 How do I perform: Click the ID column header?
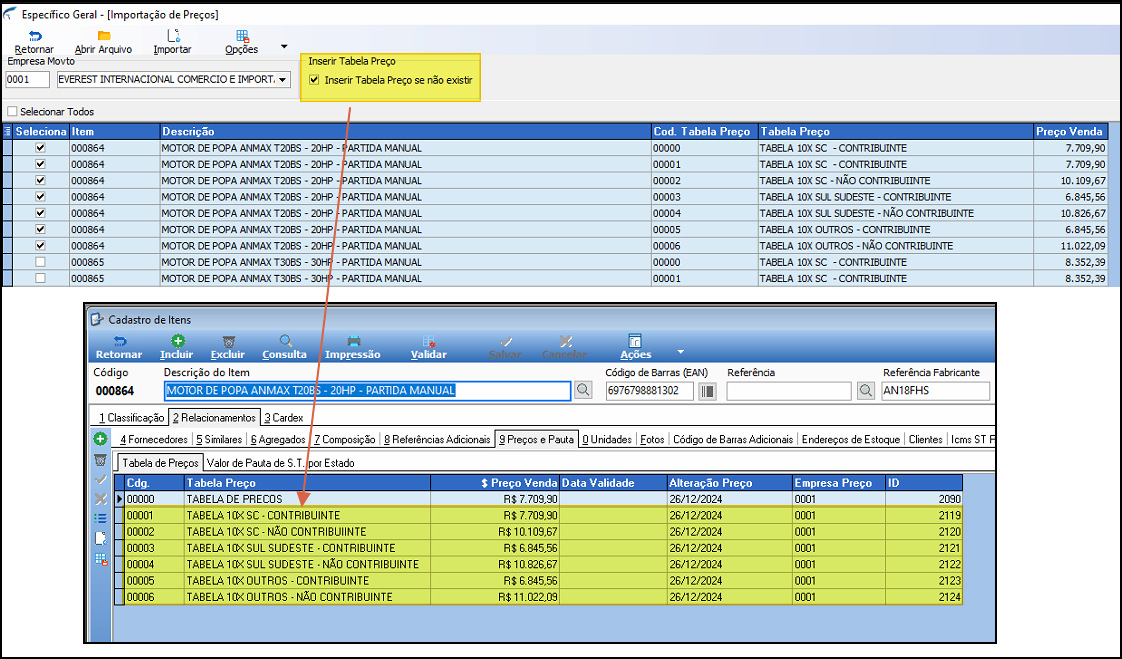[924, 483]
